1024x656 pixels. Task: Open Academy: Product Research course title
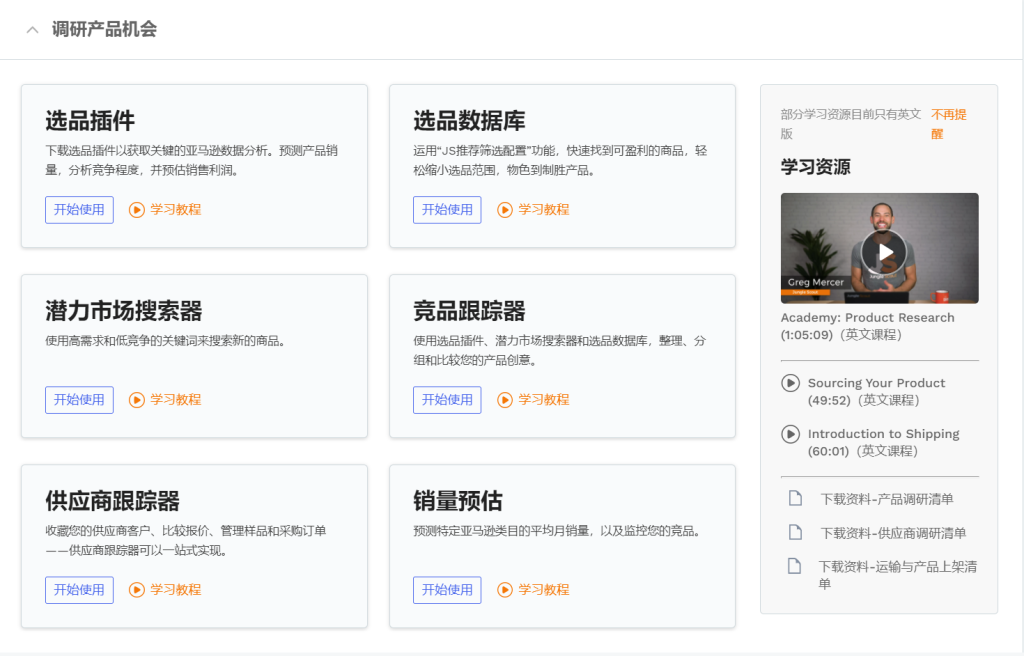[867, 326]
